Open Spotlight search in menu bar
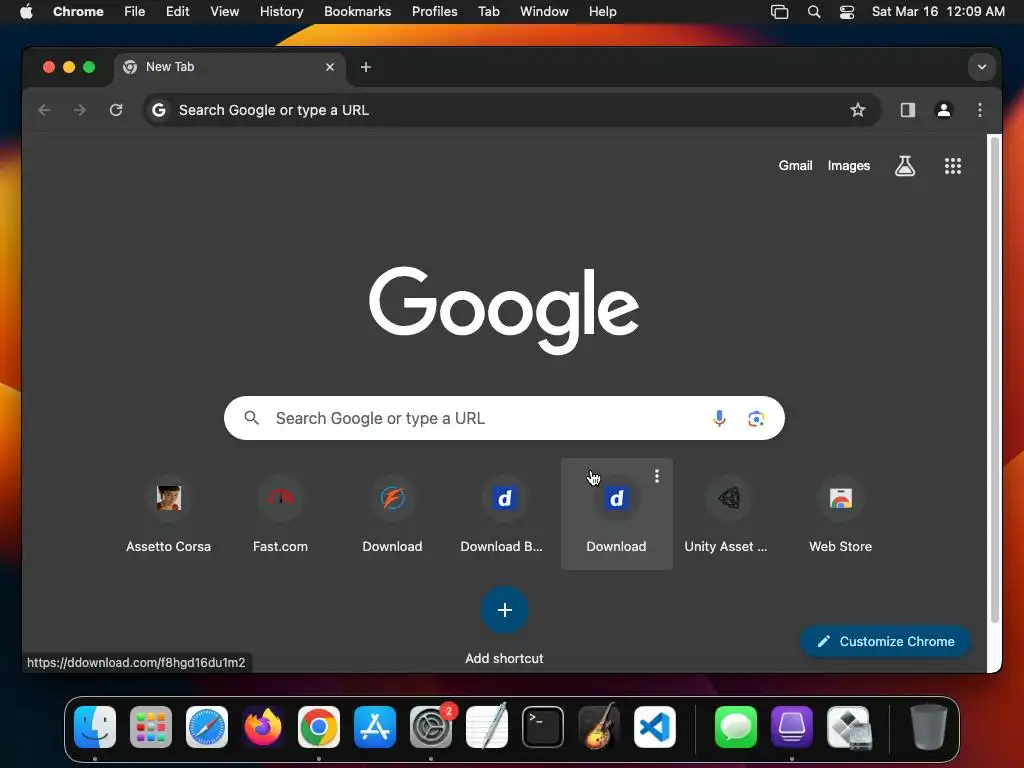This screenshot has width=1024, height=768. click(814, 12)
